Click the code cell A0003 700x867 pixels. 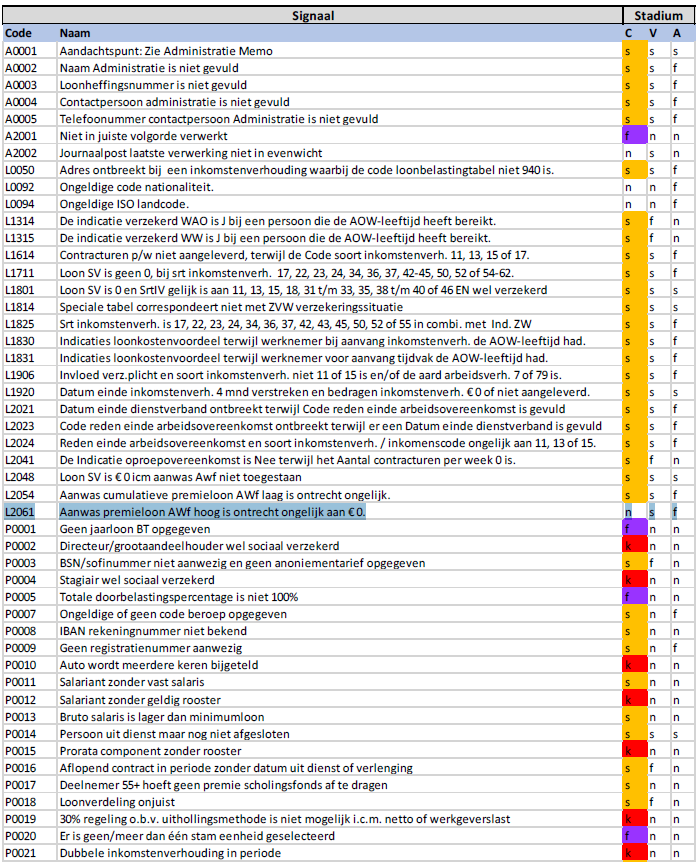pyautogui.click(x=30, y=85)
